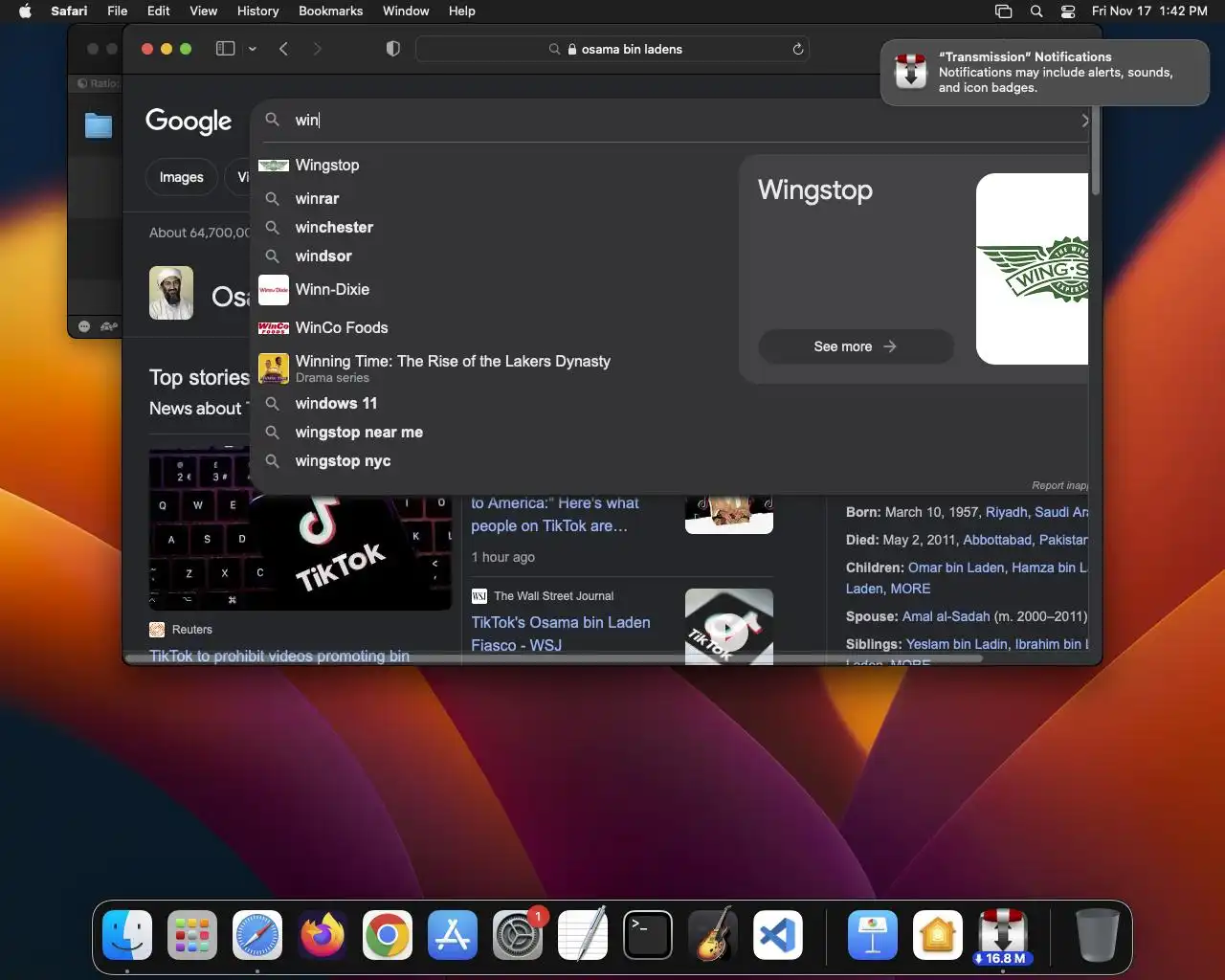Click the See more button for Wingstop
The width and height of the screenshot is (1225, 980).
coord(856,346)
